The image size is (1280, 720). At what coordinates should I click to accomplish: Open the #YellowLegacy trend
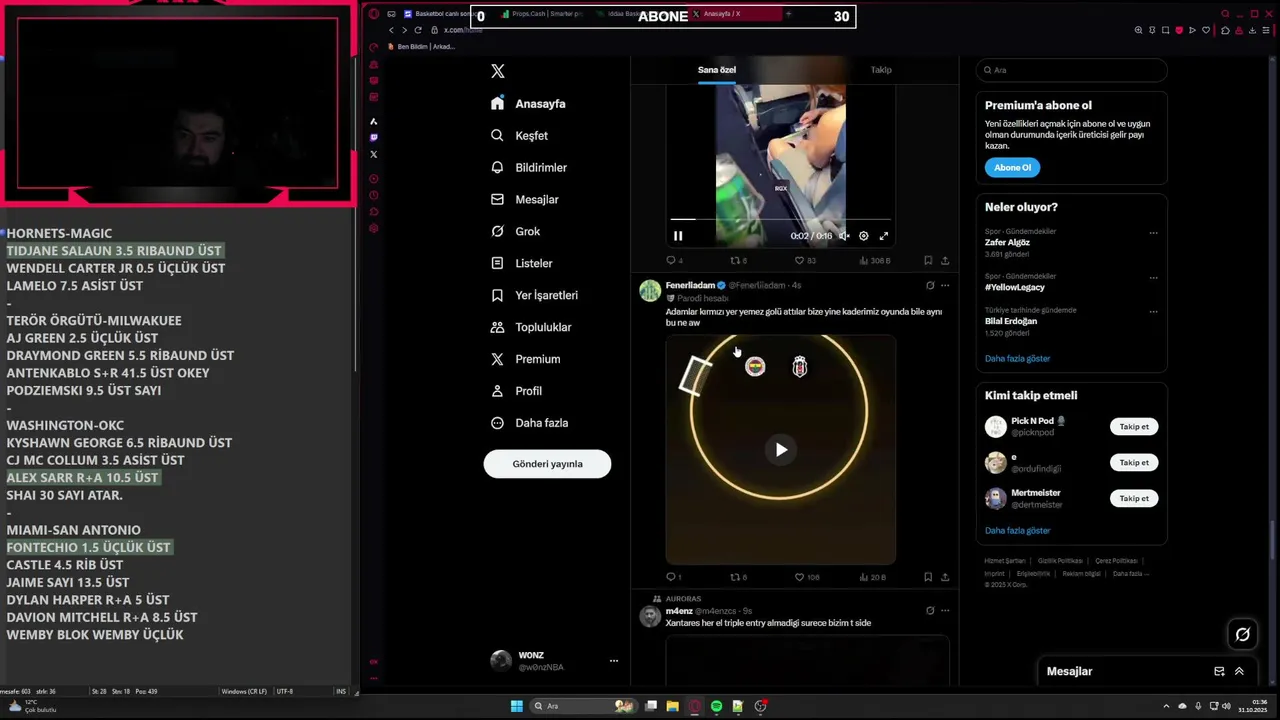point(1016,287)
